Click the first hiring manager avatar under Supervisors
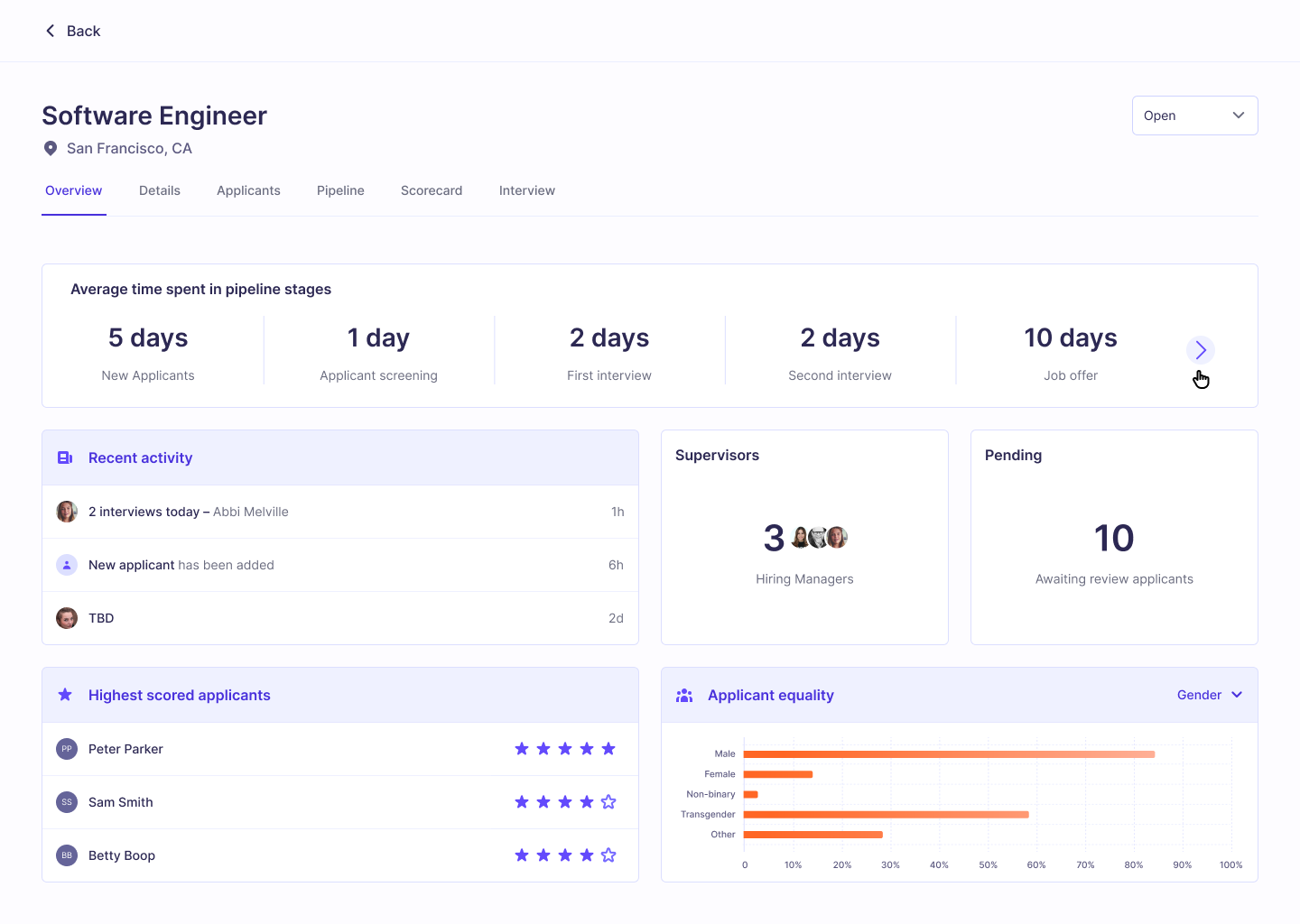Image resolution: width=1300 pixels, height=924 pixels. point(799,536)
